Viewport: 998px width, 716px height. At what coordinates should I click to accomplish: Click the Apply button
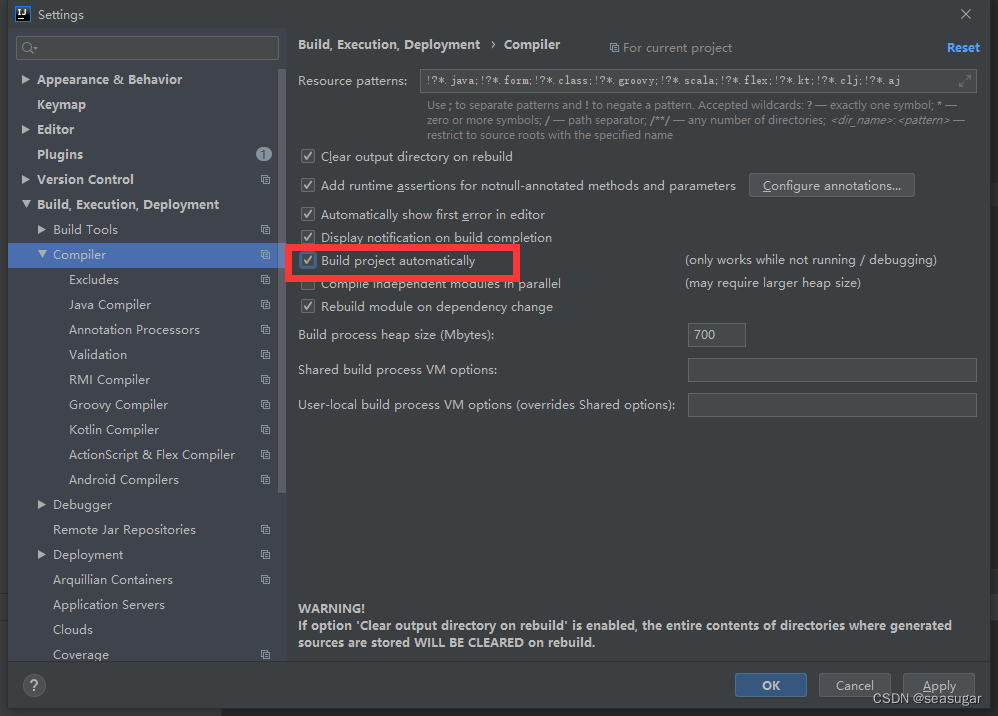click(939, 685)
